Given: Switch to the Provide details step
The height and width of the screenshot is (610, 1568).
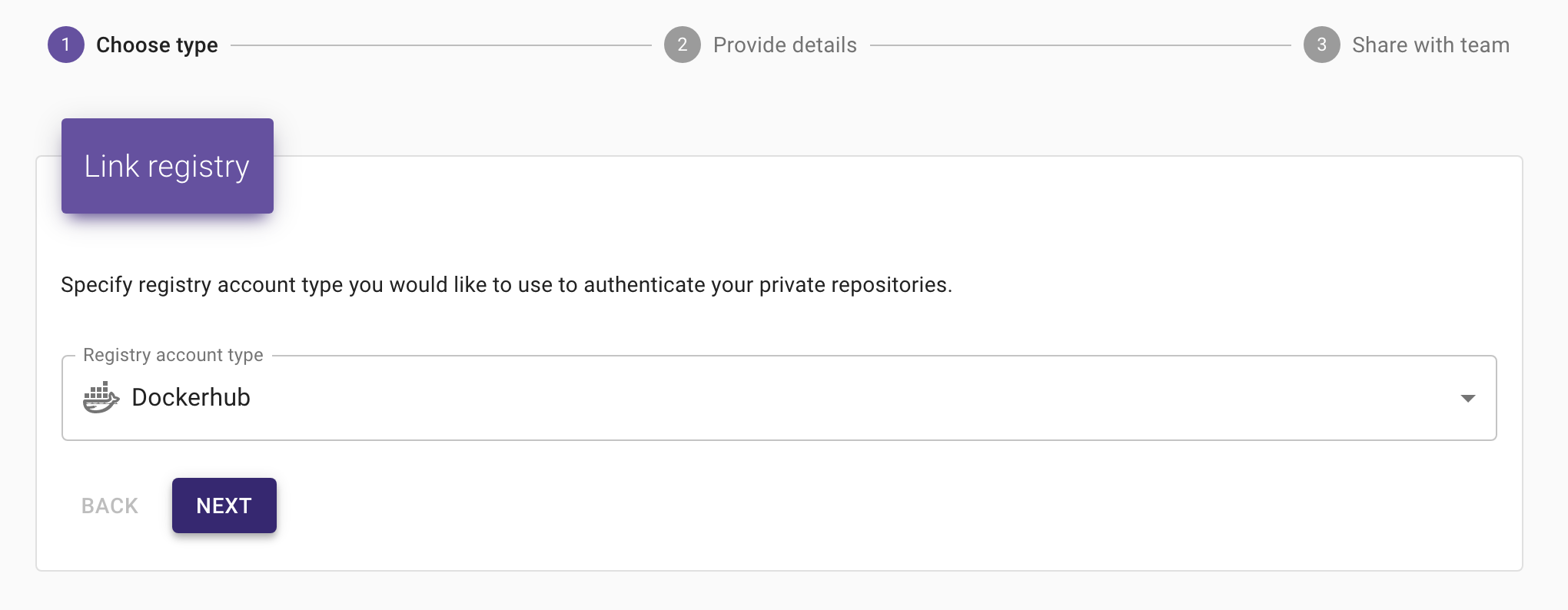Looking at the screenshot, I should 785,45.
